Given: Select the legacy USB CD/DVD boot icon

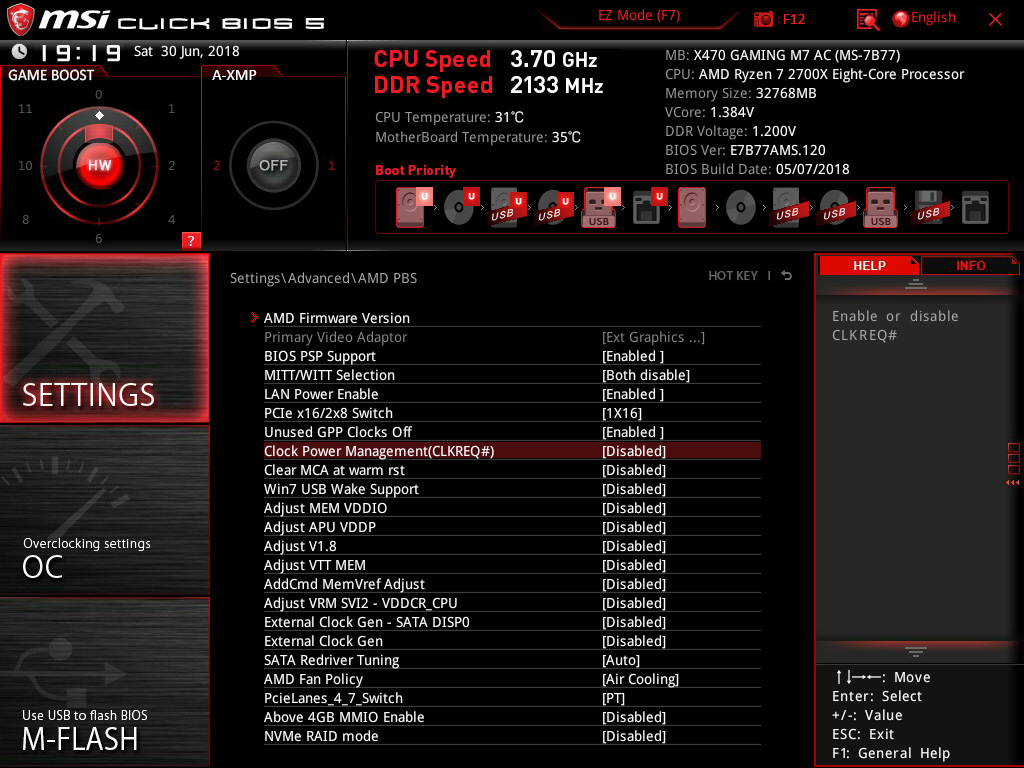Looking at the screenshot, I should coord(834,207).
